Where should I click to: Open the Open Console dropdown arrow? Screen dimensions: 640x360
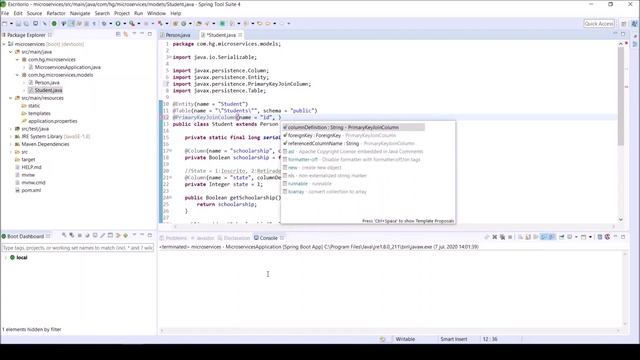click(x=590, y=237)
